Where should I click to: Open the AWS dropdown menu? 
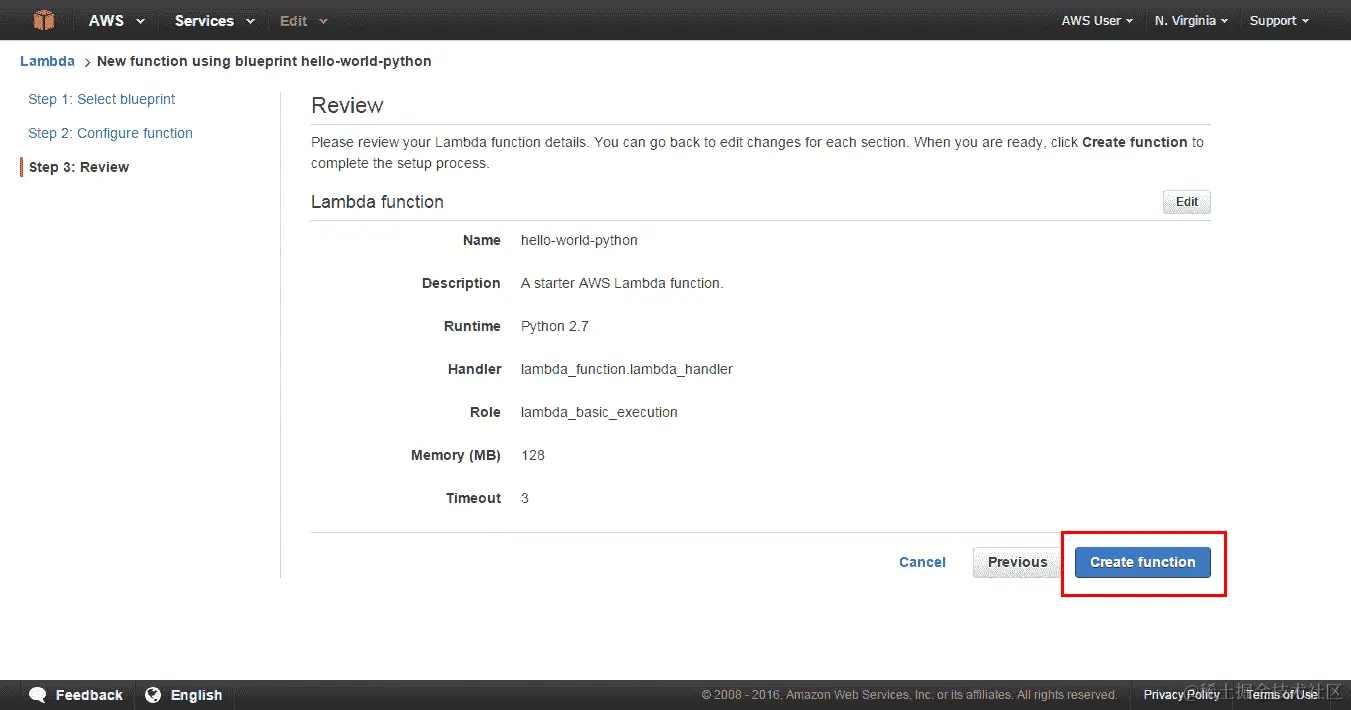click(x=116, y=20)
